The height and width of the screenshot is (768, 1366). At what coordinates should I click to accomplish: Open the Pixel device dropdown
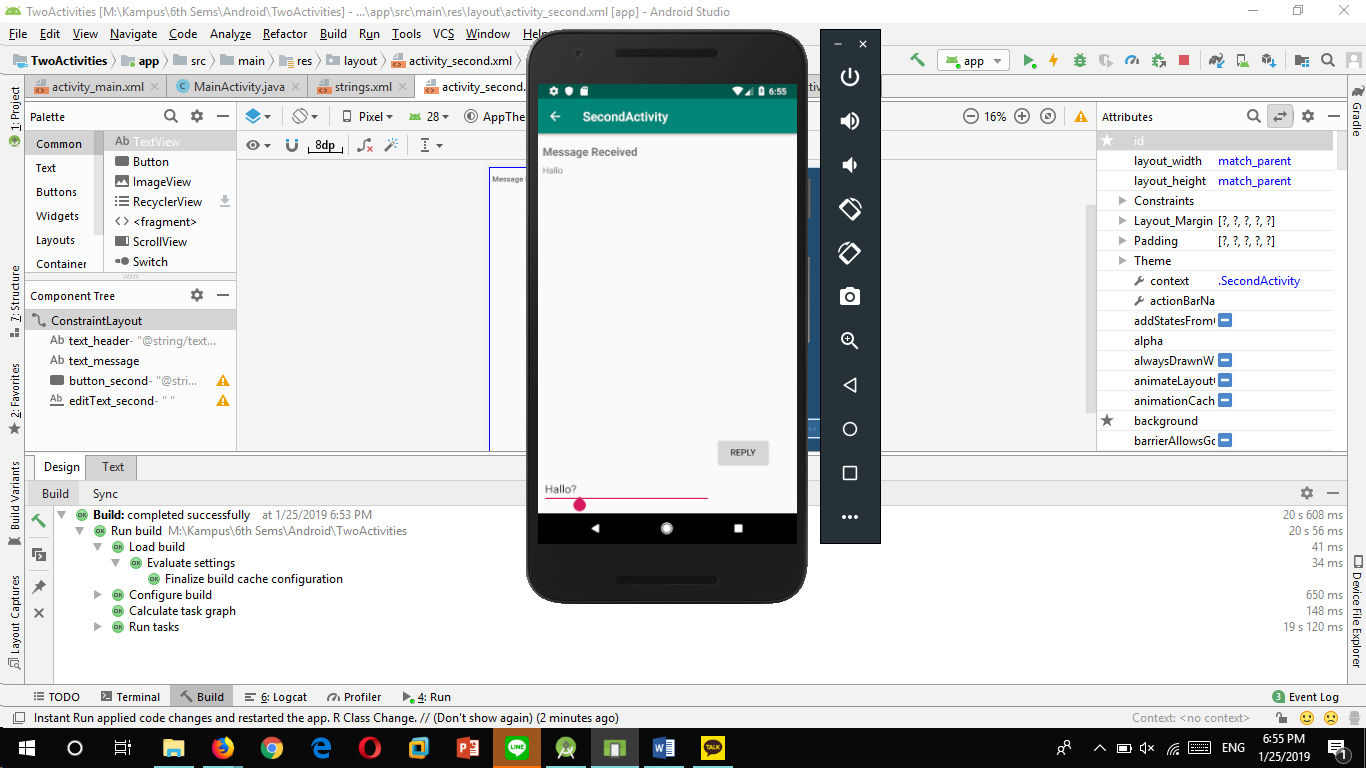[x=371, y=116]
